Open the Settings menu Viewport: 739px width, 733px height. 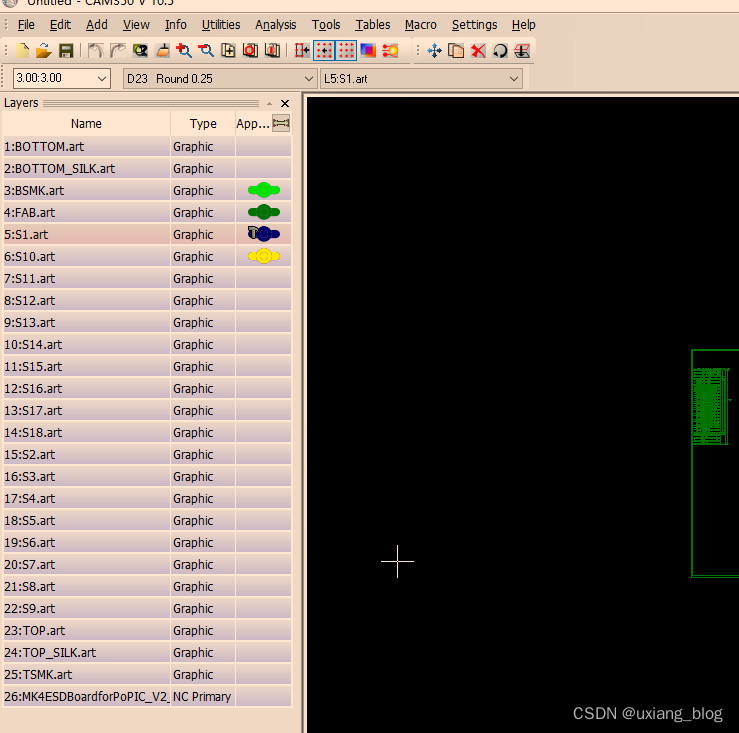pos(474,25)
